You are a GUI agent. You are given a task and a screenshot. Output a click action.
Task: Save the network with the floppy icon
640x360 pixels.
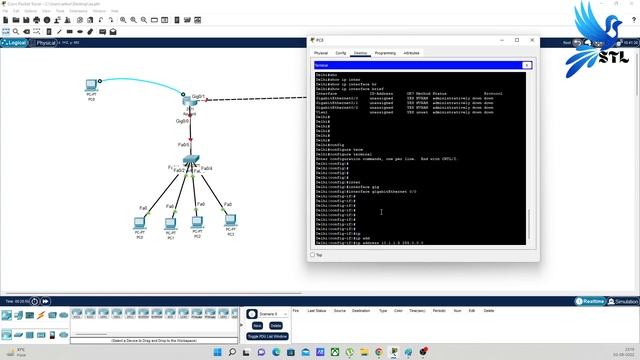pos(26,20)
